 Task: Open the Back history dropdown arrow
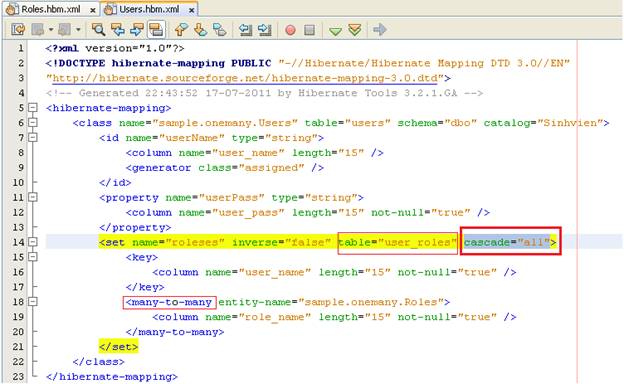pyautogui.click(x=51, y=29)
